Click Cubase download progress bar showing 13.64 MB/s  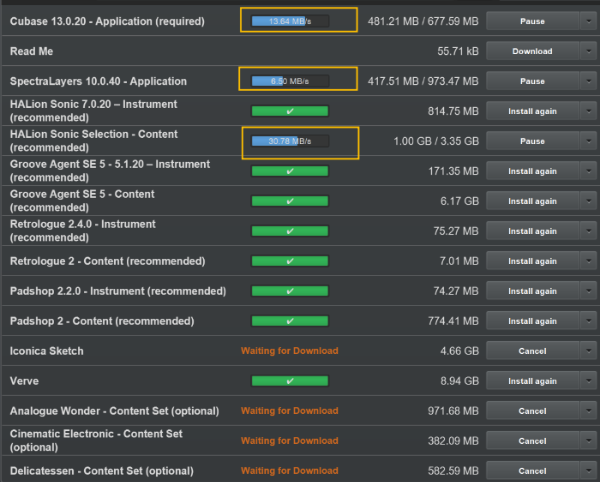coord(290,21)
